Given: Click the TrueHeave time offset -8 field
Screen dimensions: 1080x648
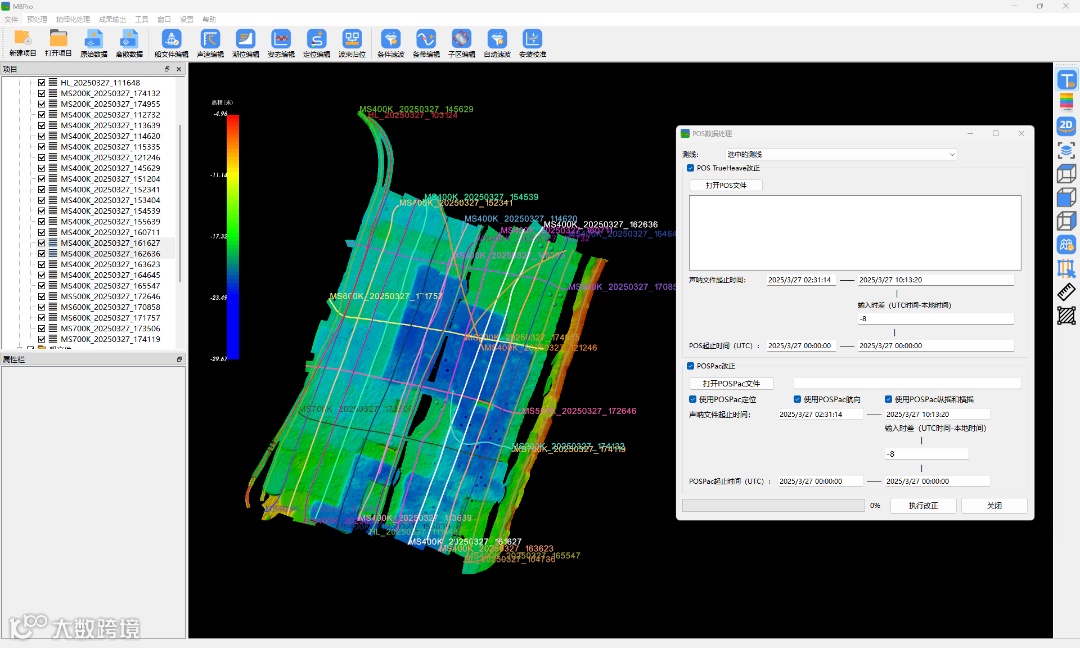Looking at the screenshot, I should coord(935,319).
